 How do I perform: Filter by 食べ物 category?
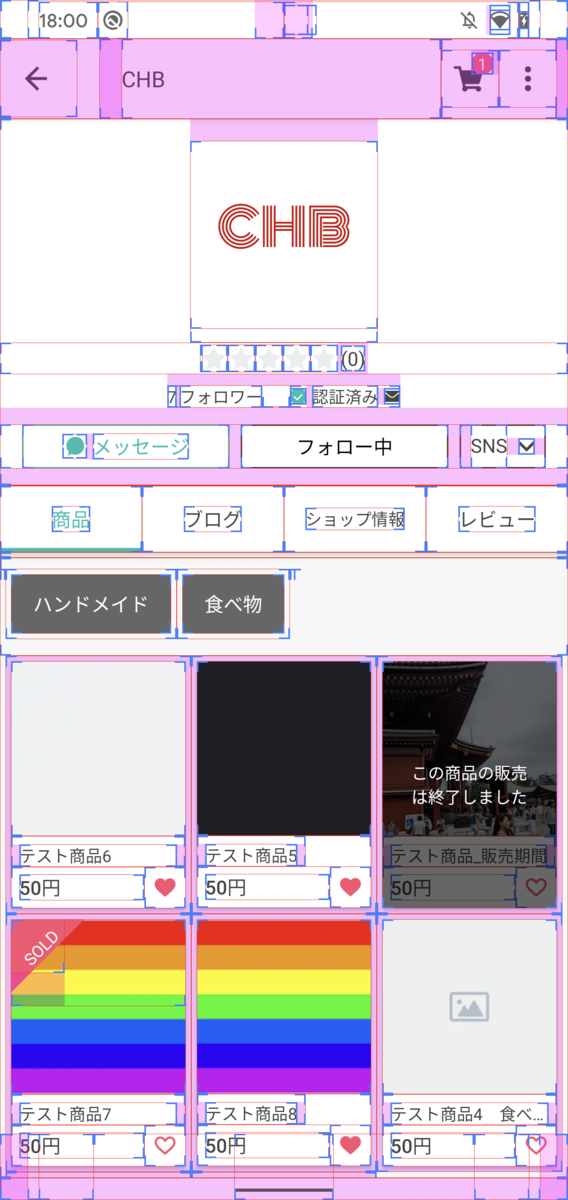click(233, 604)
